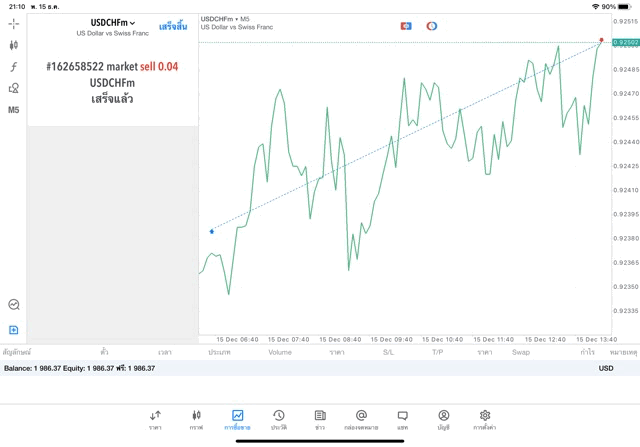Open the ข่าว (News) tab
Viewport: 640px width, 447px height.
pyautogui.click(x=320, y=419)
